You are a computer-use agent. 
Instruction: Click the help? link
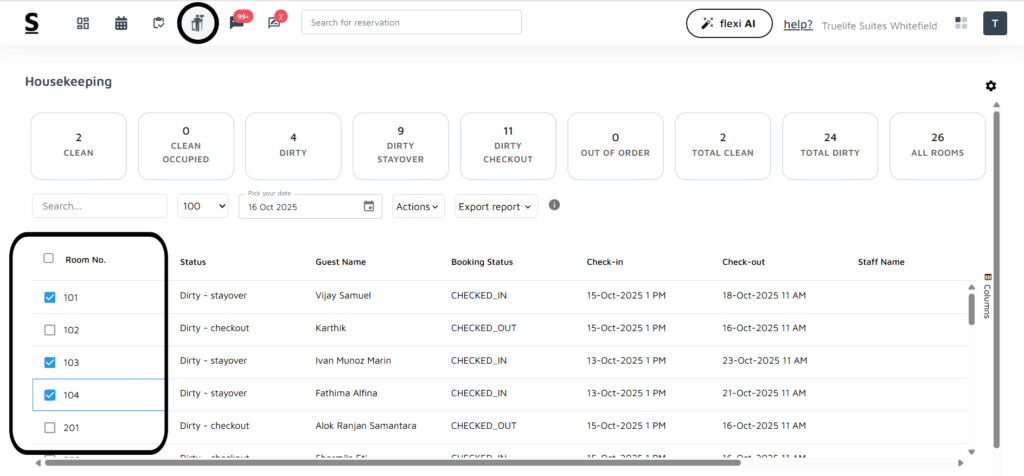(797, 25)
